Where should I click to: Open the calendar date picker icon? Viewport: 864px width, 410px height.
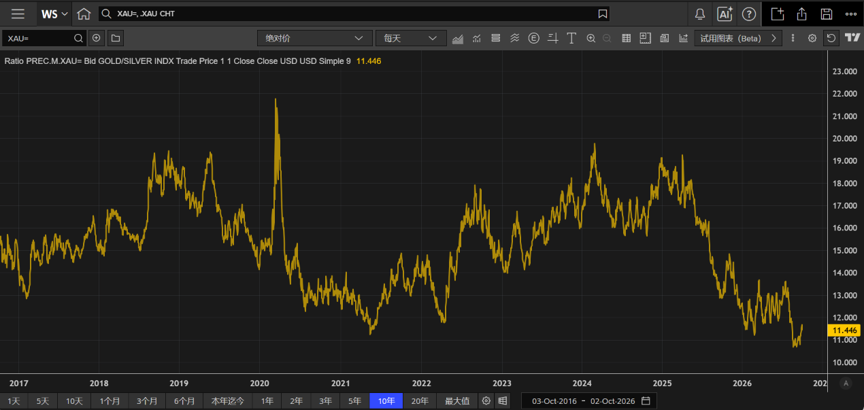[646, 401]
